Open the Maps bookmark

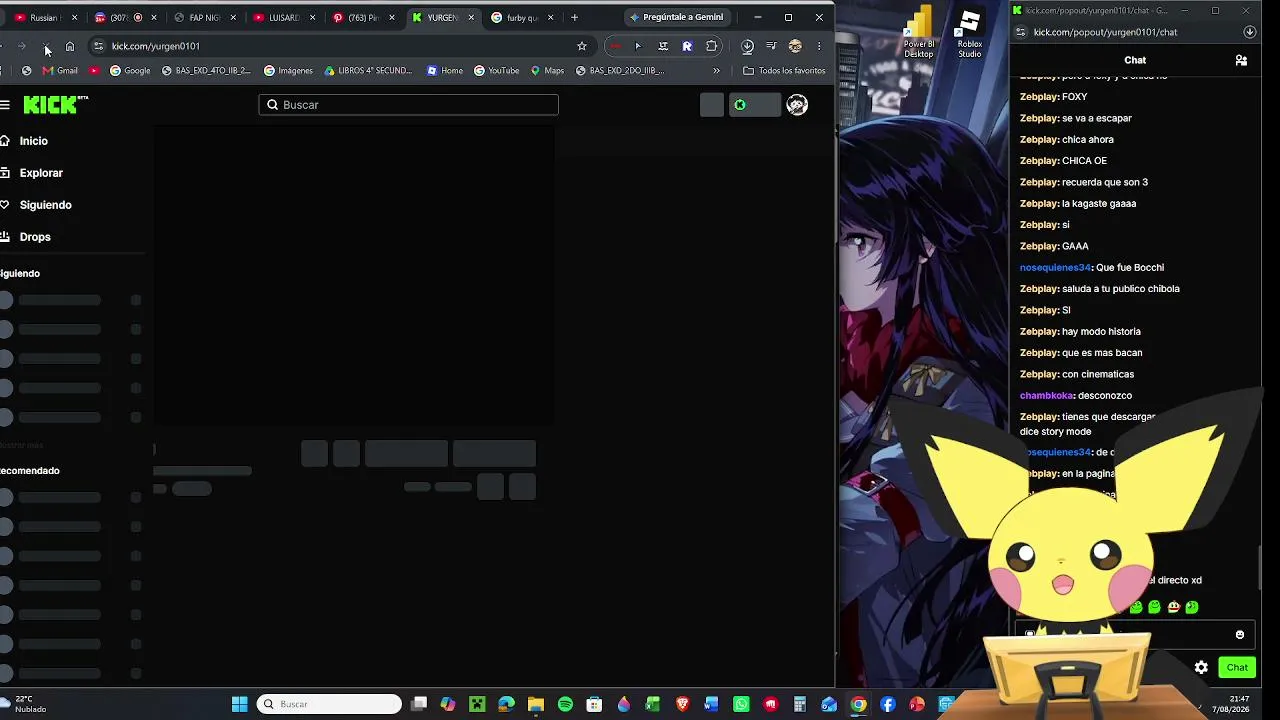tap(547, 71)
